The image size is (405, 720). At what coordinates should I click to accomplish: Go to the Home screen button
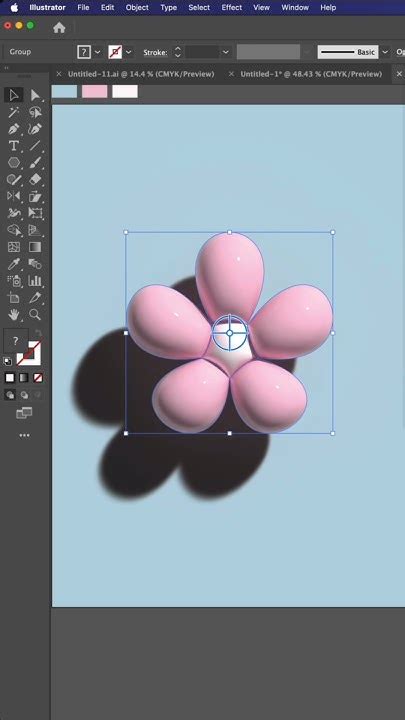tap(59, 28)
